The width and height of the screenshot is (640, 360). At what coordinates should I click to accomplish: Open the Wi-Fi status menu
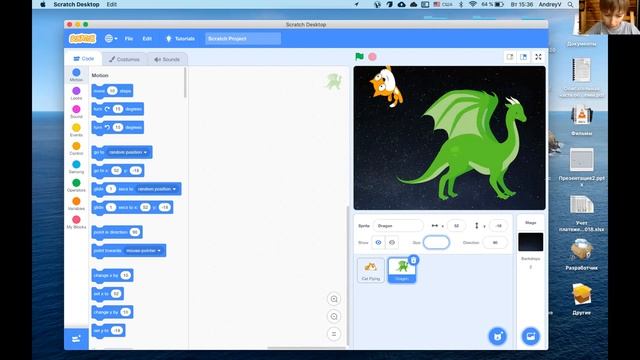[x=473, y=4]
